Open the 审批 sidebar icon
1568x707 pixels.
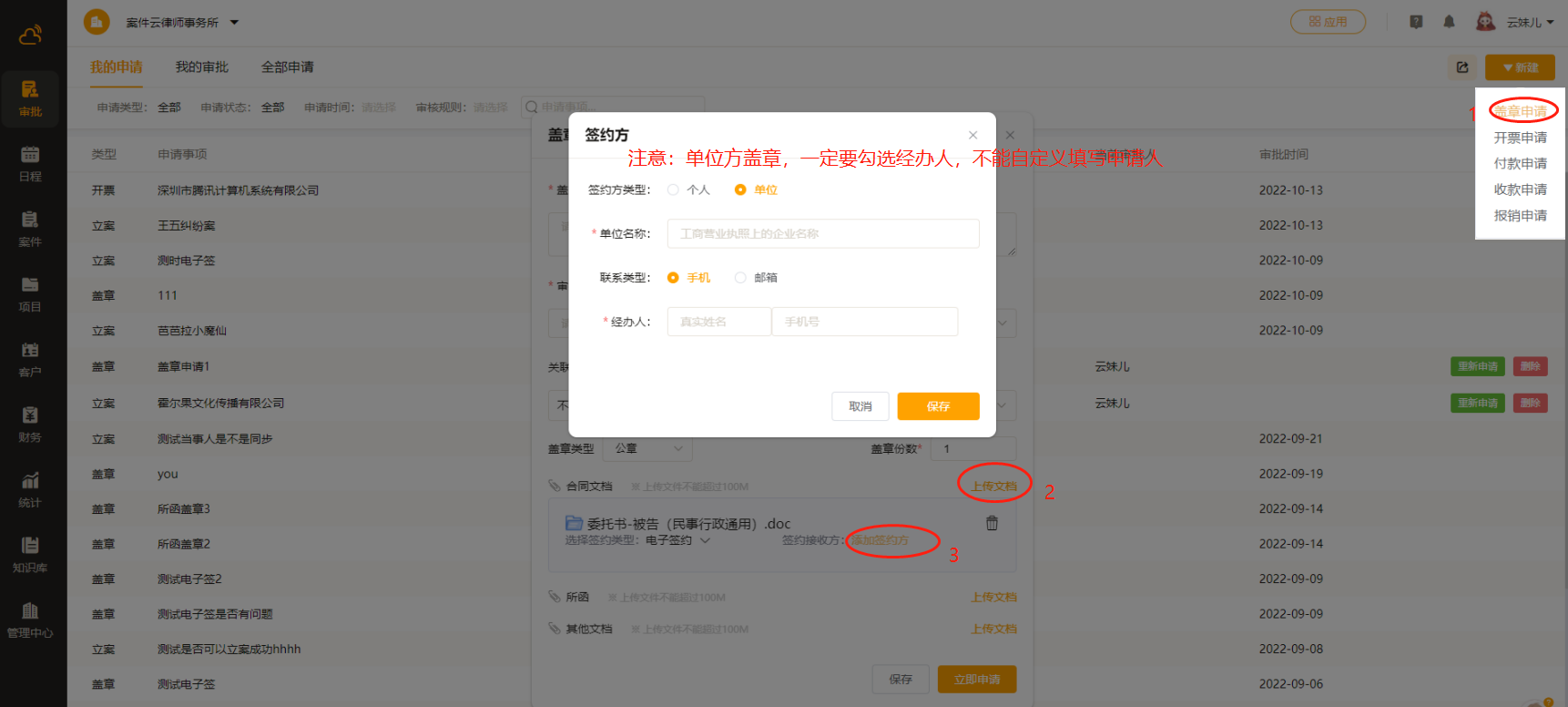pos(30,97)
